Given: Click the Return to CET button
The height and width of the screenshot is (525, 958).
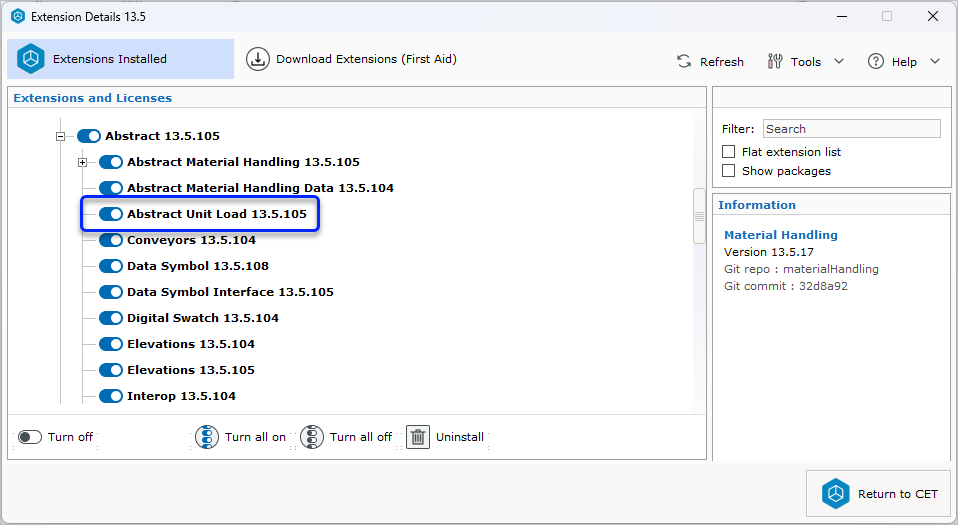Looking at the screenshot, I should (879, 494).
